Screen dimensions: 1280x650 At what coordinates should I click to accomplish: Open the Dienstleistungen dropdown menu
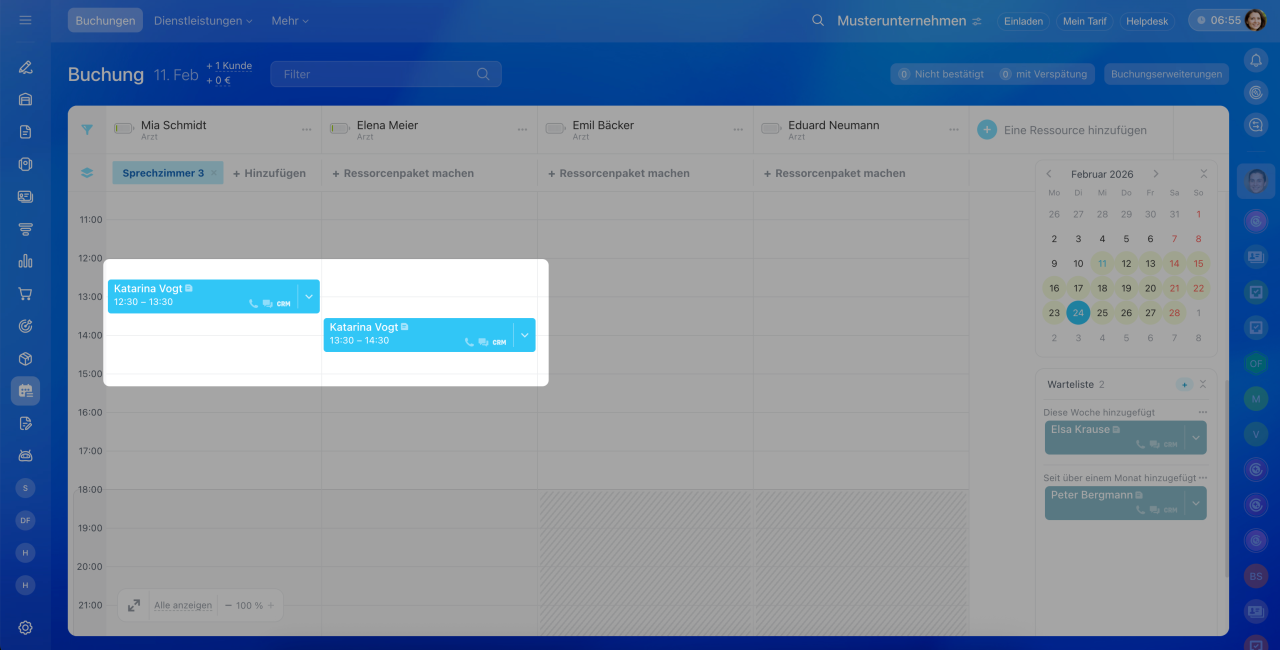203,20
